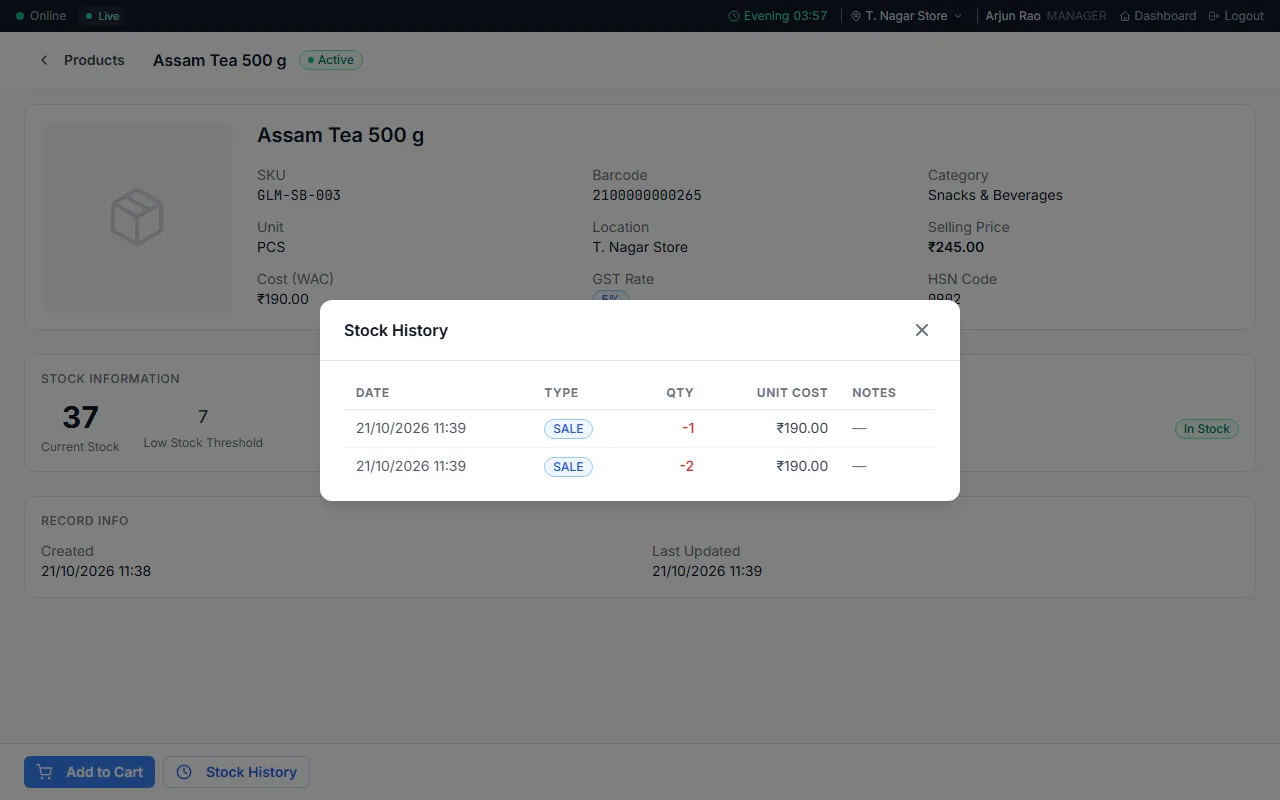
Task: Go to the Dashboard link
Action: point(1158,16)
